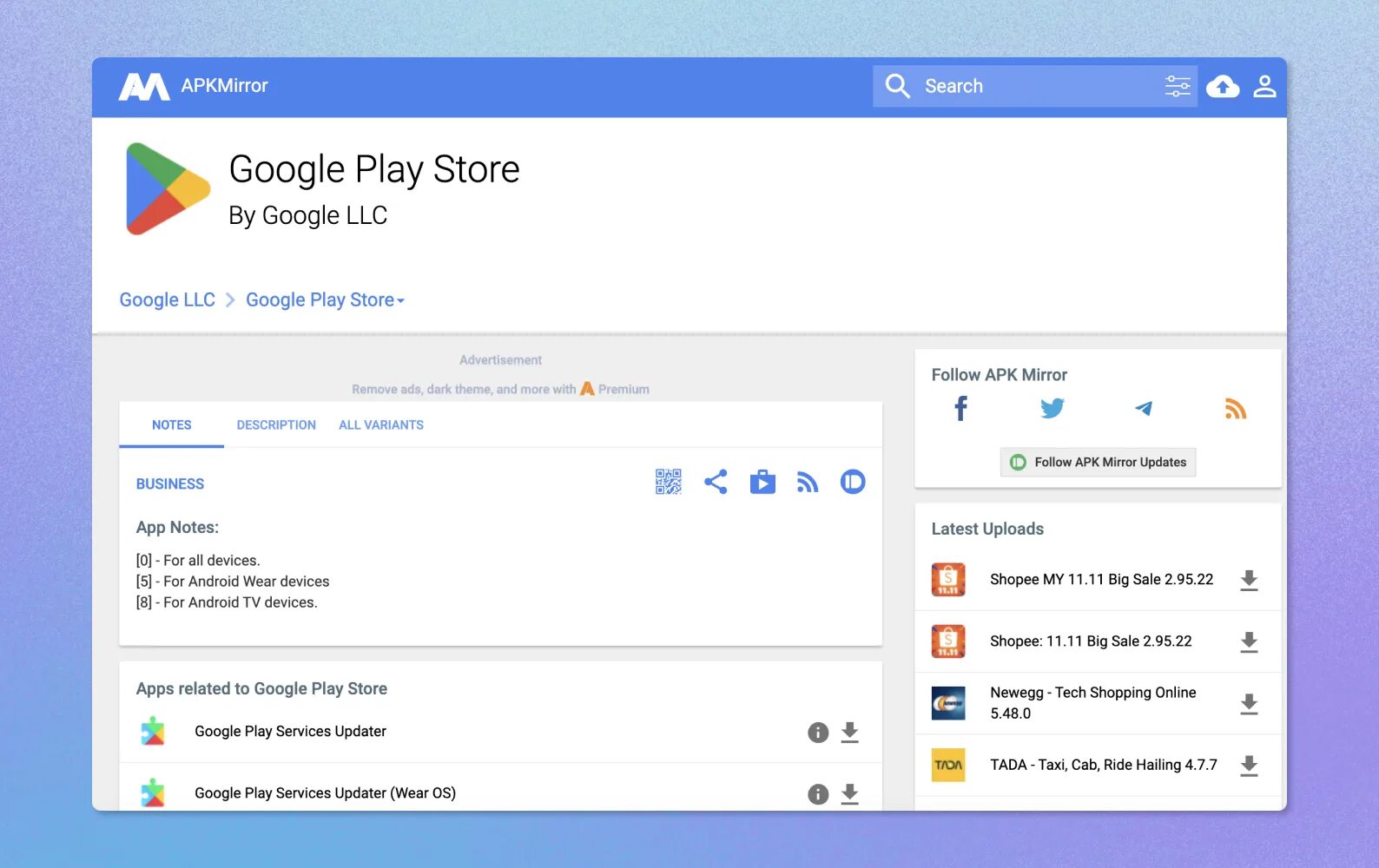Click Follow APK Mirror Updates button
This screenshot has height=868, width=1379.
coord(1098,462)
